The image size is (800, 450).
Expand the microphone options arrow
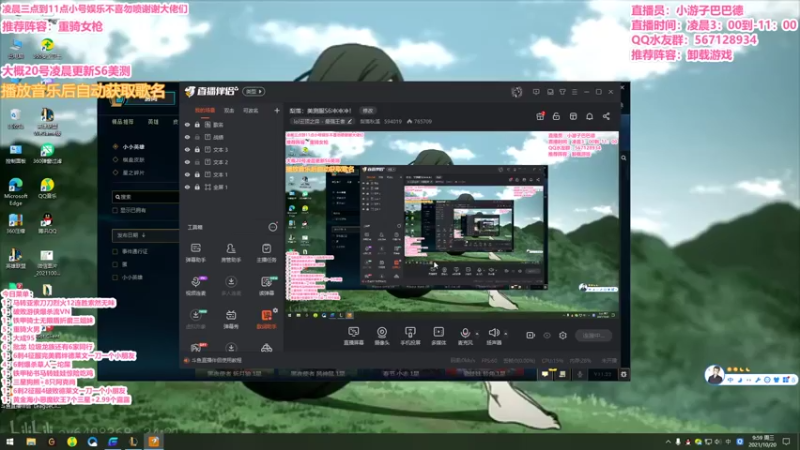click(477, 334)
